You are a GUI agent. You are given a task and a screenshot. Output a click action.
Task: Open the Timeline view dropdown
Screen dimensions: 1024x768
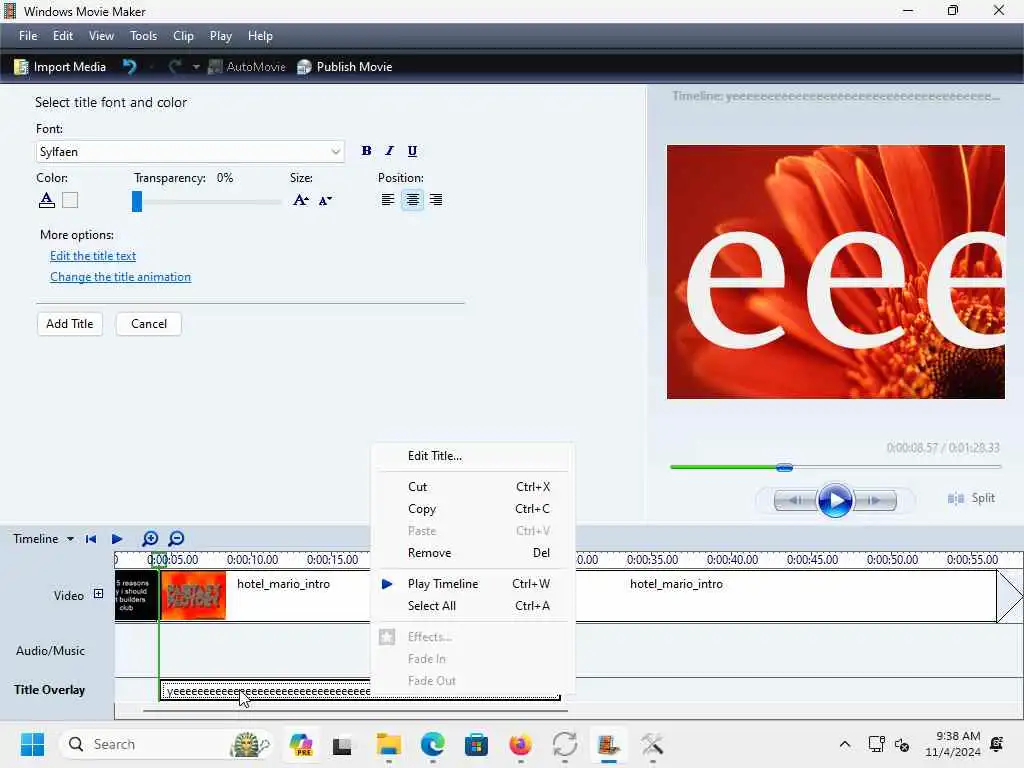click(43, 539)
